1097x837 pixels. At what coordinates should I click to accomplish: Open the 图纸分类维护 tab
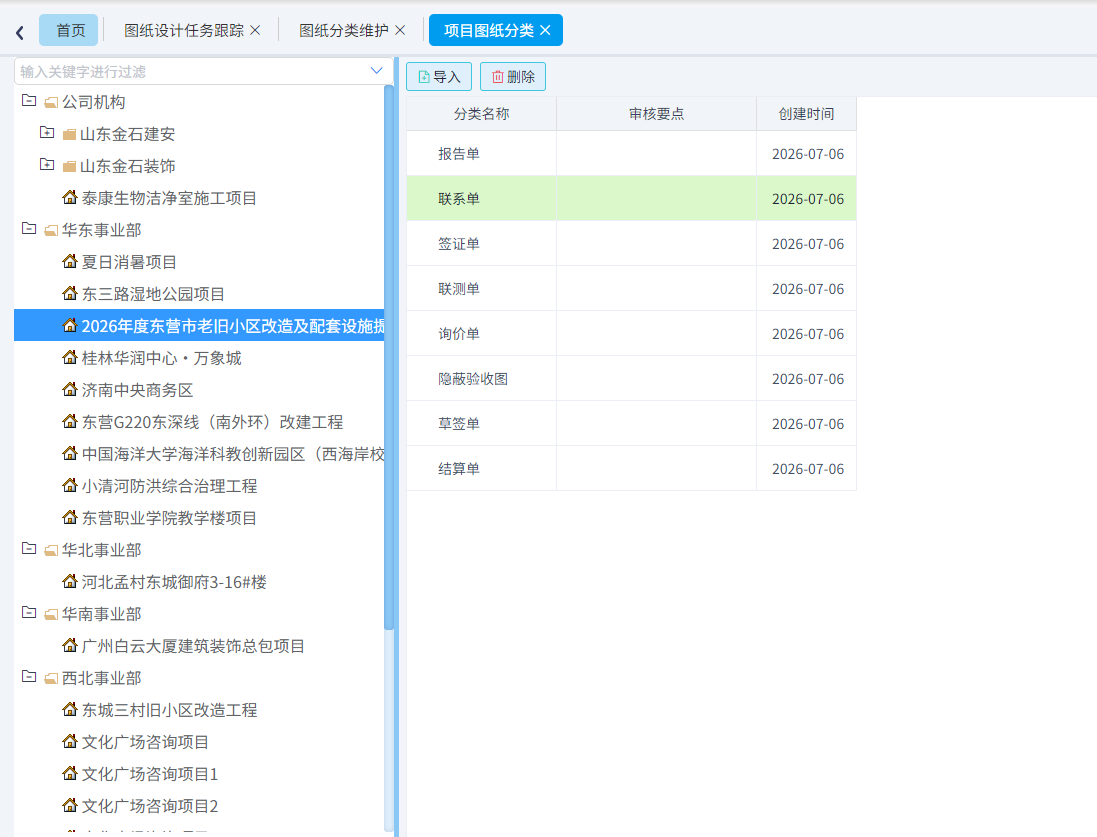tap(344, 30)
